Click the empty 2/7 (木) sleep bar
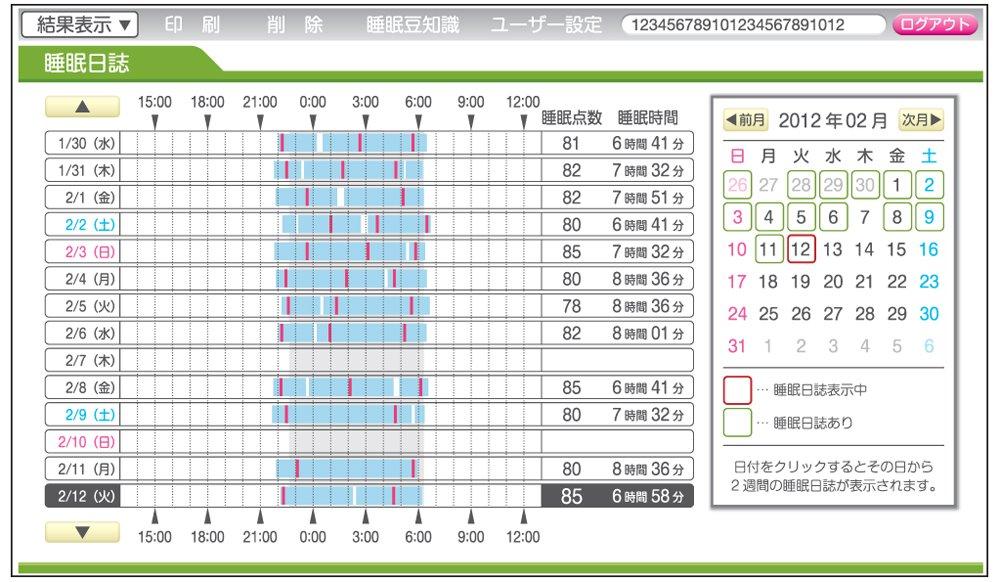This screenshot has height=582, width=1000. pos(355,360)
